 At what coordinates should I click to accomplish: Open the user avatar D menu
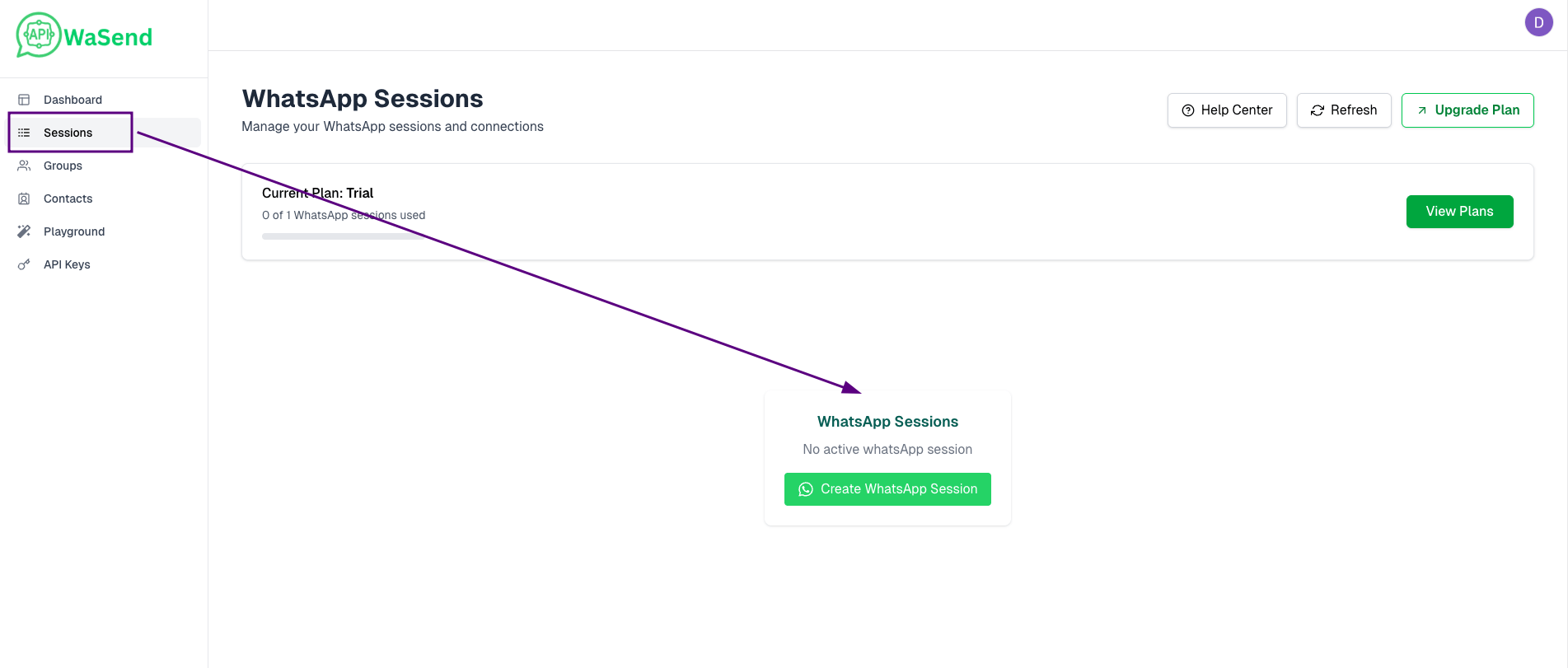pyautogui.click(x=1538, y=23)
